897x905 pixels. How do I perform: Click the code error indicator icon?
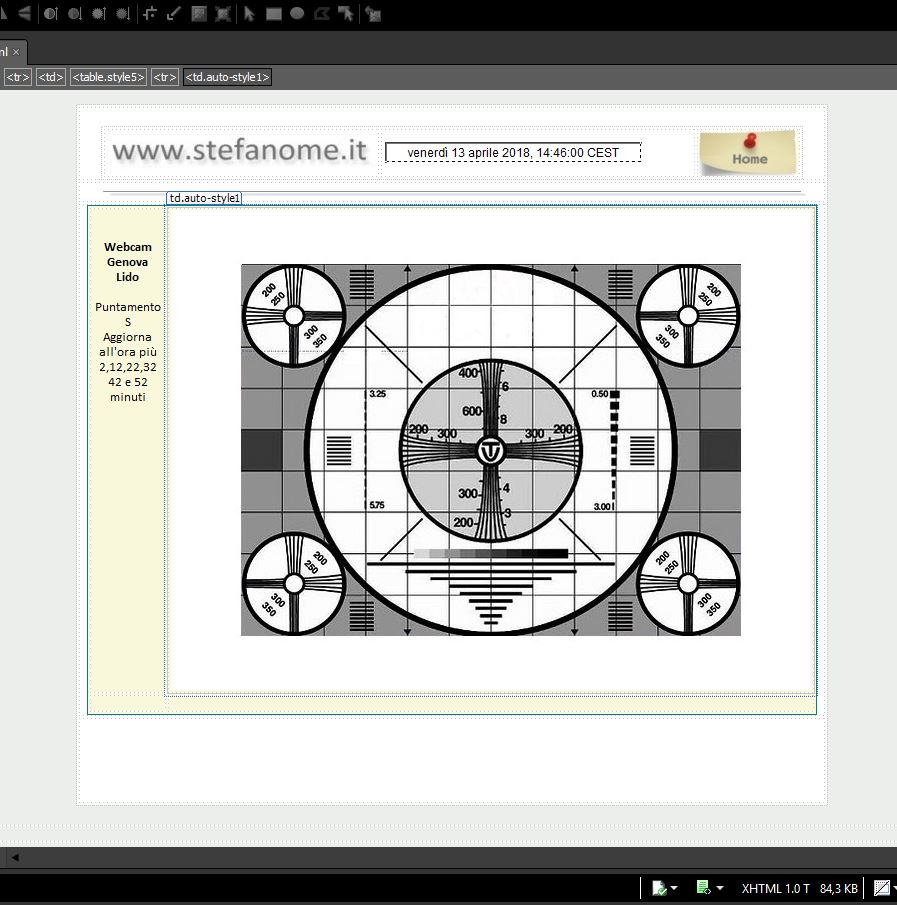(703, 888)
